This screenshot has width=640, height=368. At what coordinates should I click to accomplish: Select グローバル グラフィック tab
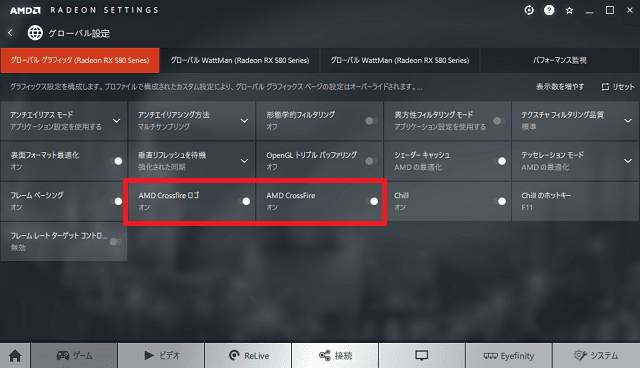(80, 60)
